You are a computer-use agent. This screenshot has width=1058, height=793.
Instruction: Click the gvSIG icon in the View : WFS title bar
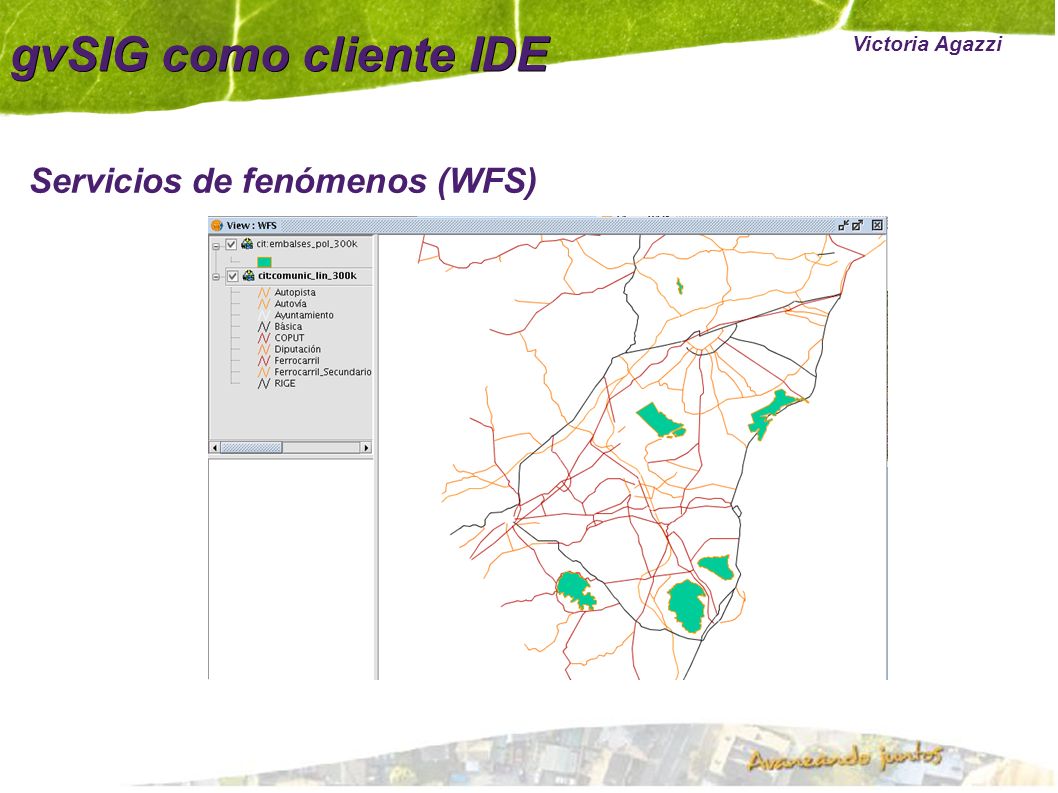pos(217,225)
